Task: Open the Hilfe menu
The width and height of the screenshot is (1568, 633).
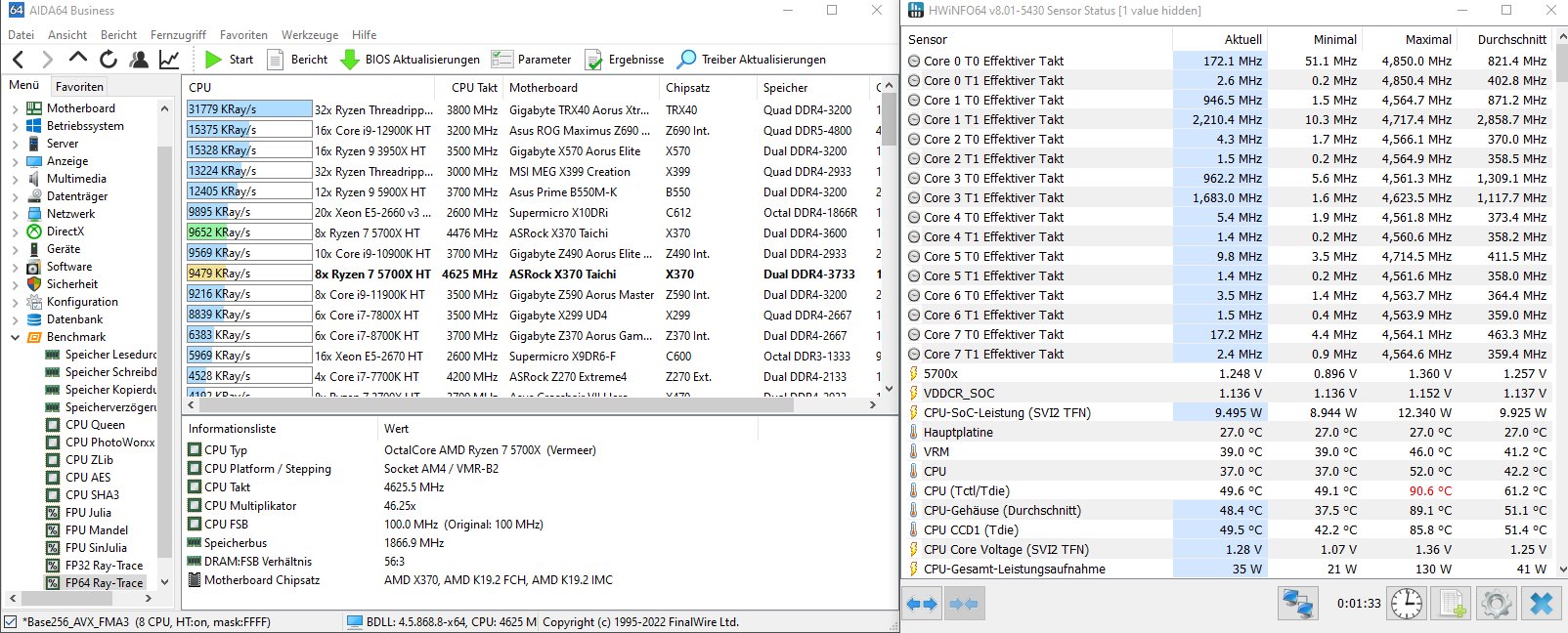Action: 364,34
